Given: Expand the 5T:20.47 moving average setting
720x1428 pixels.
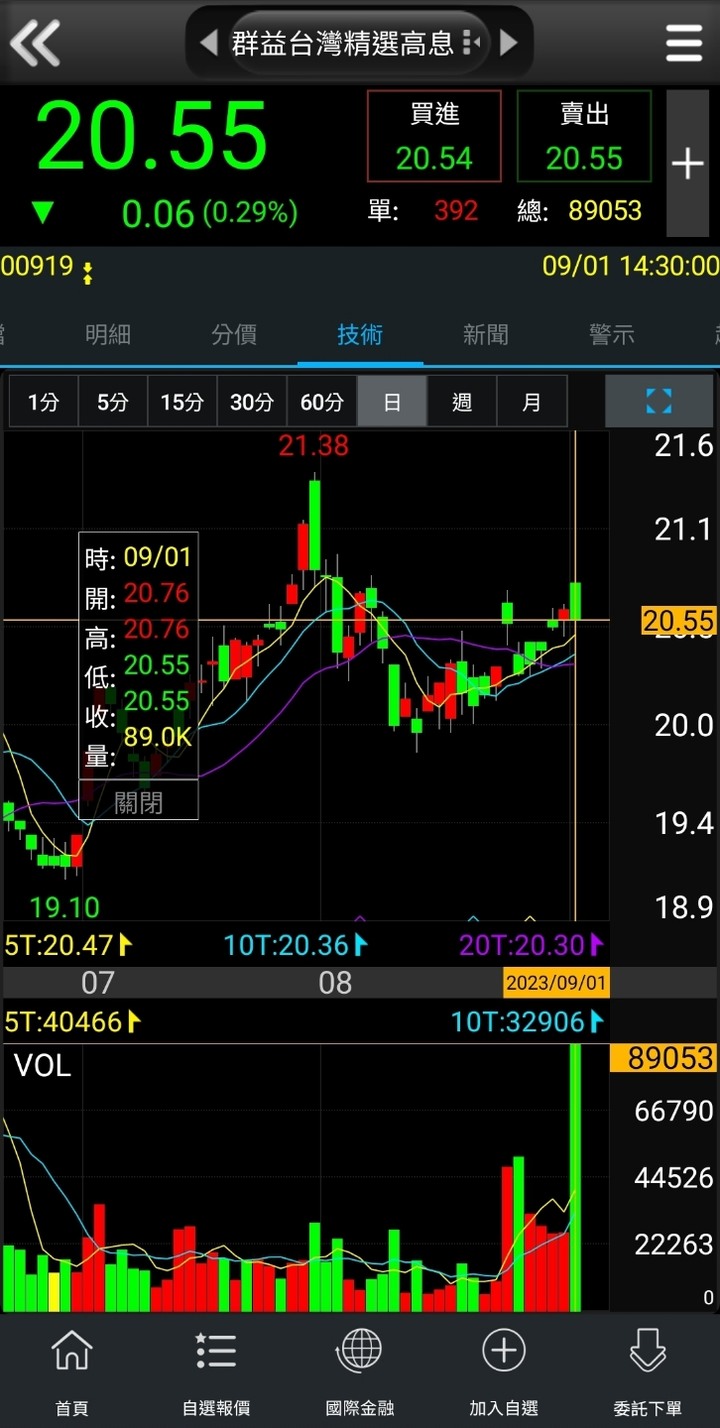Looking at the screenshot, I should point(69,944).
